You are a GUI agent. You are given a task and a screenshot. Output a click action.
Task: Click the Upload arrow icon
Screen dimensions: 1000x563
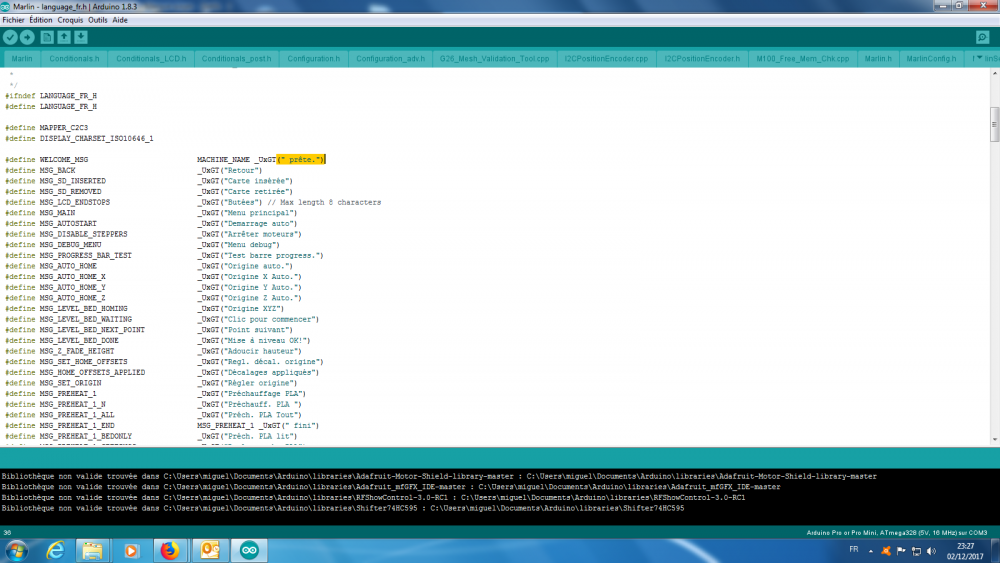tap(27, 38)
